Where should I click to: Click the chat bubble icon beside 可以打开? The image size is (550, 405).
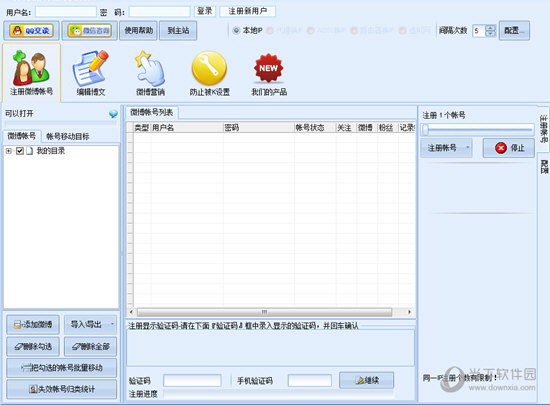tap(113, 114)
